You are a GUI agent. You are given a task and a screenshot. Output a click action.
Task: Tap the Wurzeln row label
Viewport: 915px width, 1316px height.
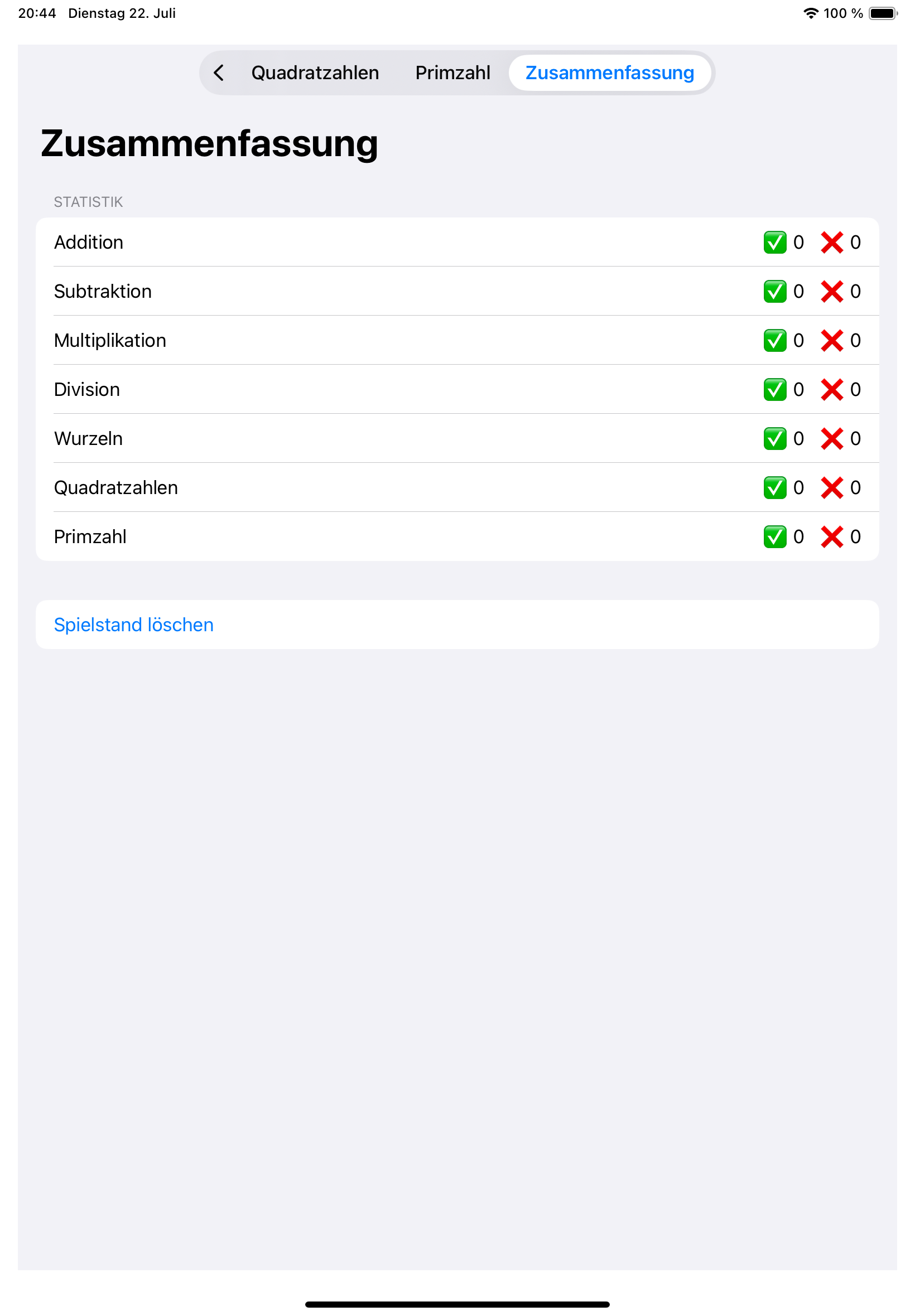click(x=88, y=438)
